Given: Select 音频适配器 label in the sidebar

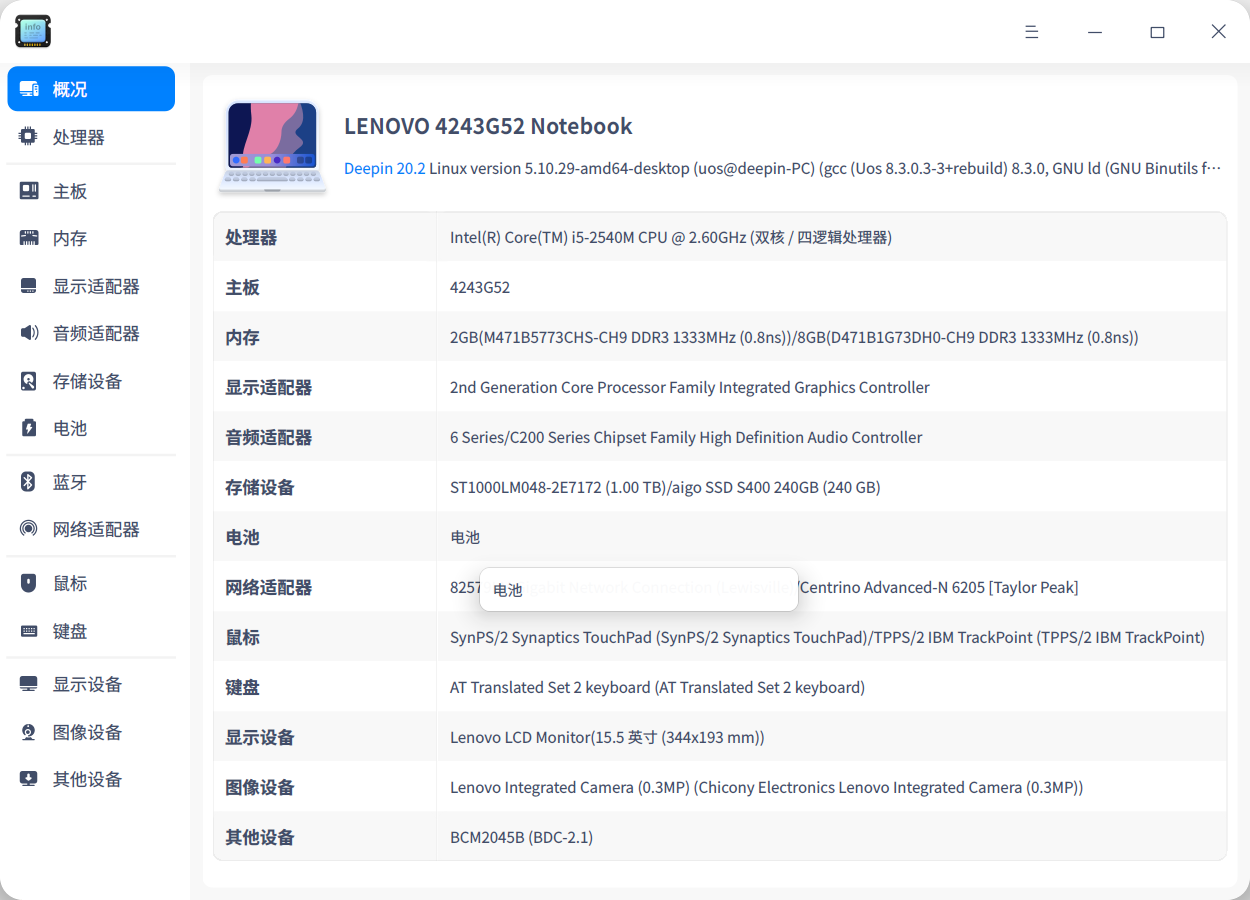Looking at the screenshot, I should [96, 333].
